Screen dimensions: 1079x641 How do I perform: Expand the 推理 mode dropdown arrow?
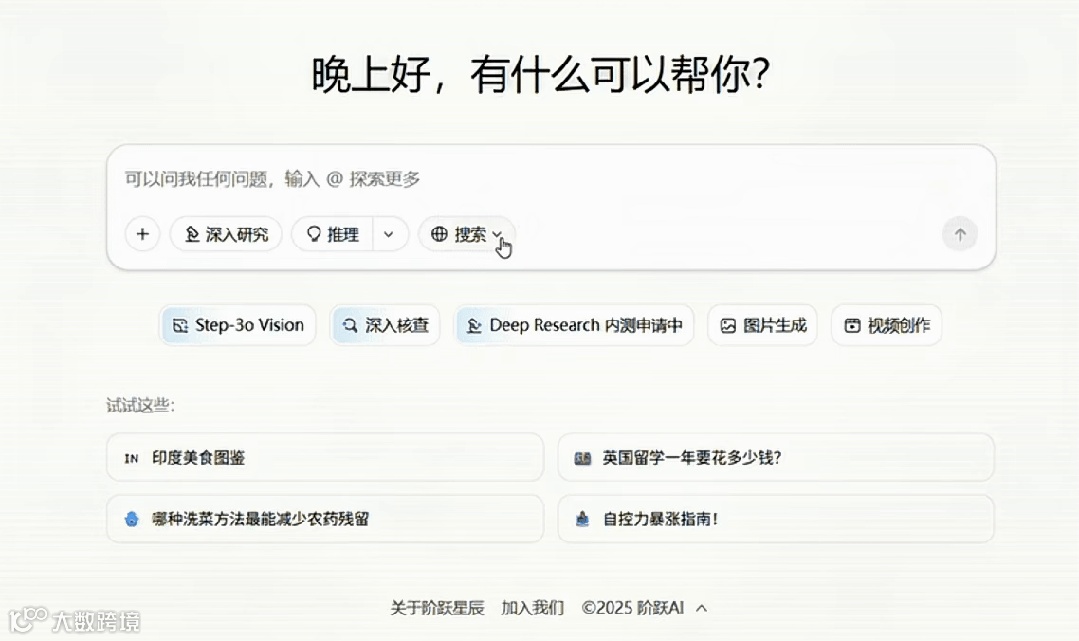coord(388,233)
